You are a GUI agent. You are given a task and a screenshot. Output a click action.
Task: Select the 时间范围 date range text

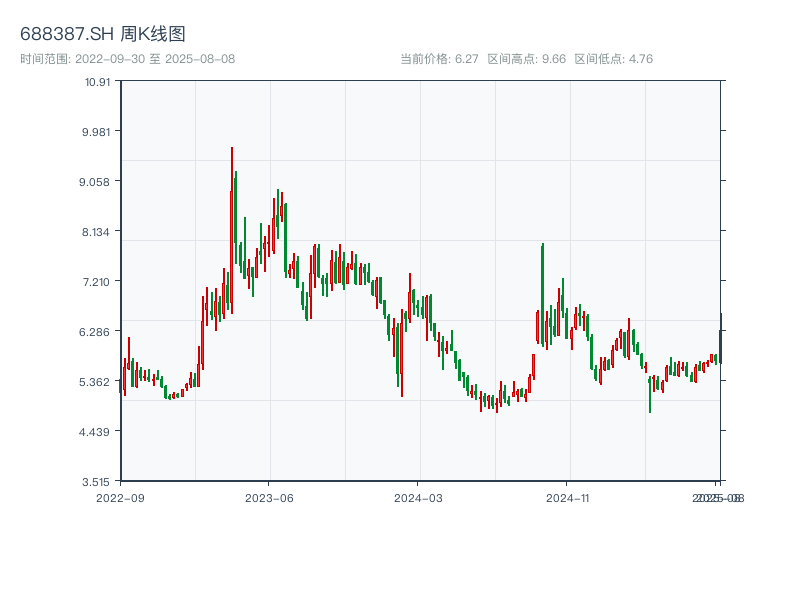point(128,59)
